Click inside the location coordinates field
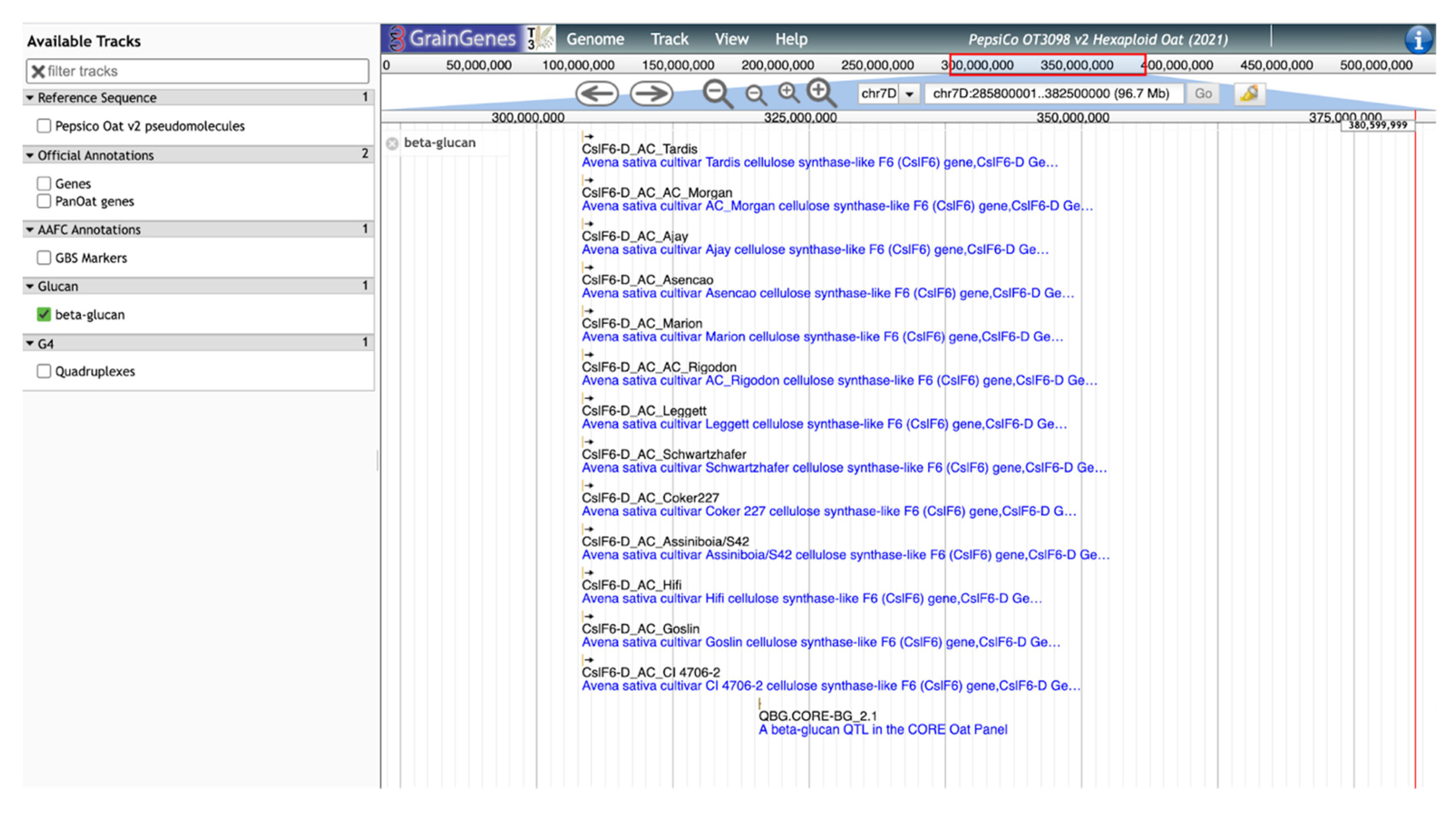This screenshot has height=813, width=1456. pyautogui.click(x=1051, y=94)
